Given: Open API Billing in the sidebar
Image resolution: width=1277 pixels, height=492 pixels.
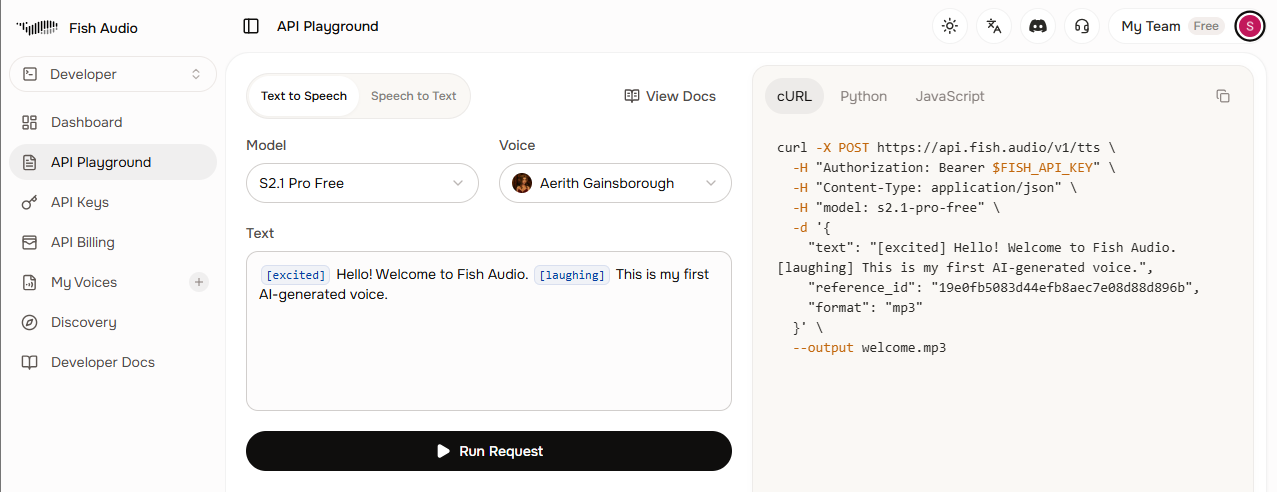Looking at the screenshot, I should point(113,242).
